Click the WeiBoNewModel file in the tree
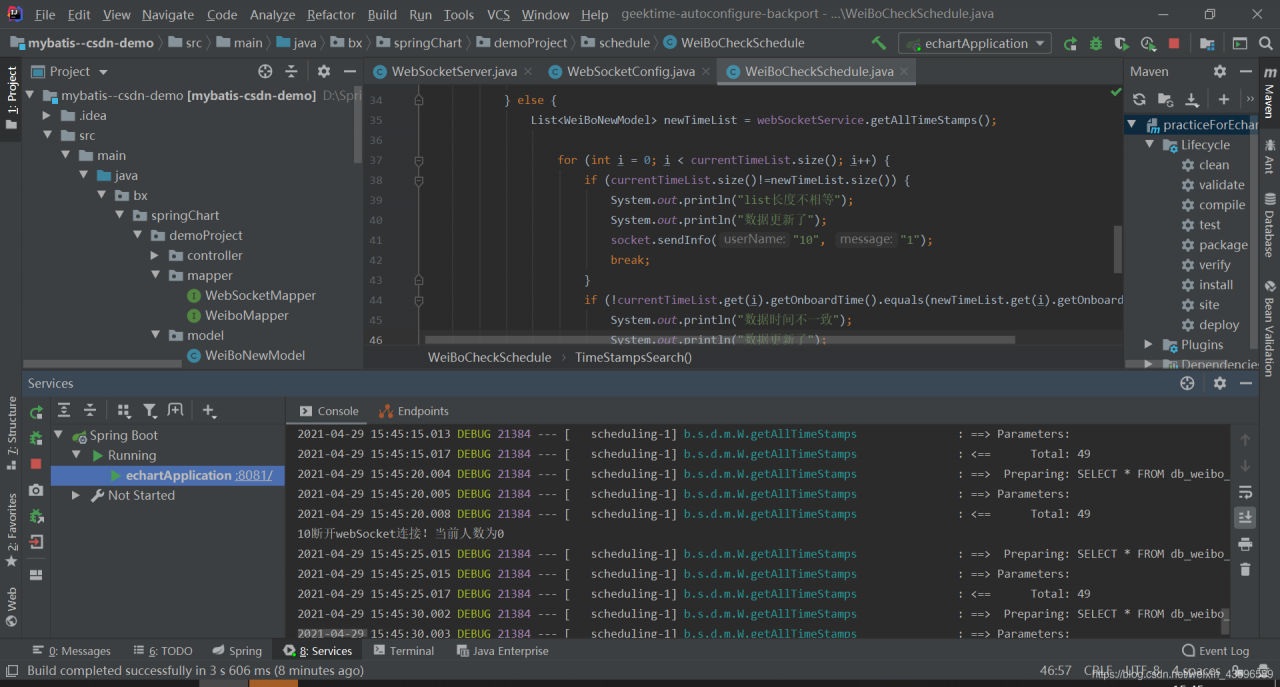This screenshot has width=1280, height=687. tap(254, 355)
